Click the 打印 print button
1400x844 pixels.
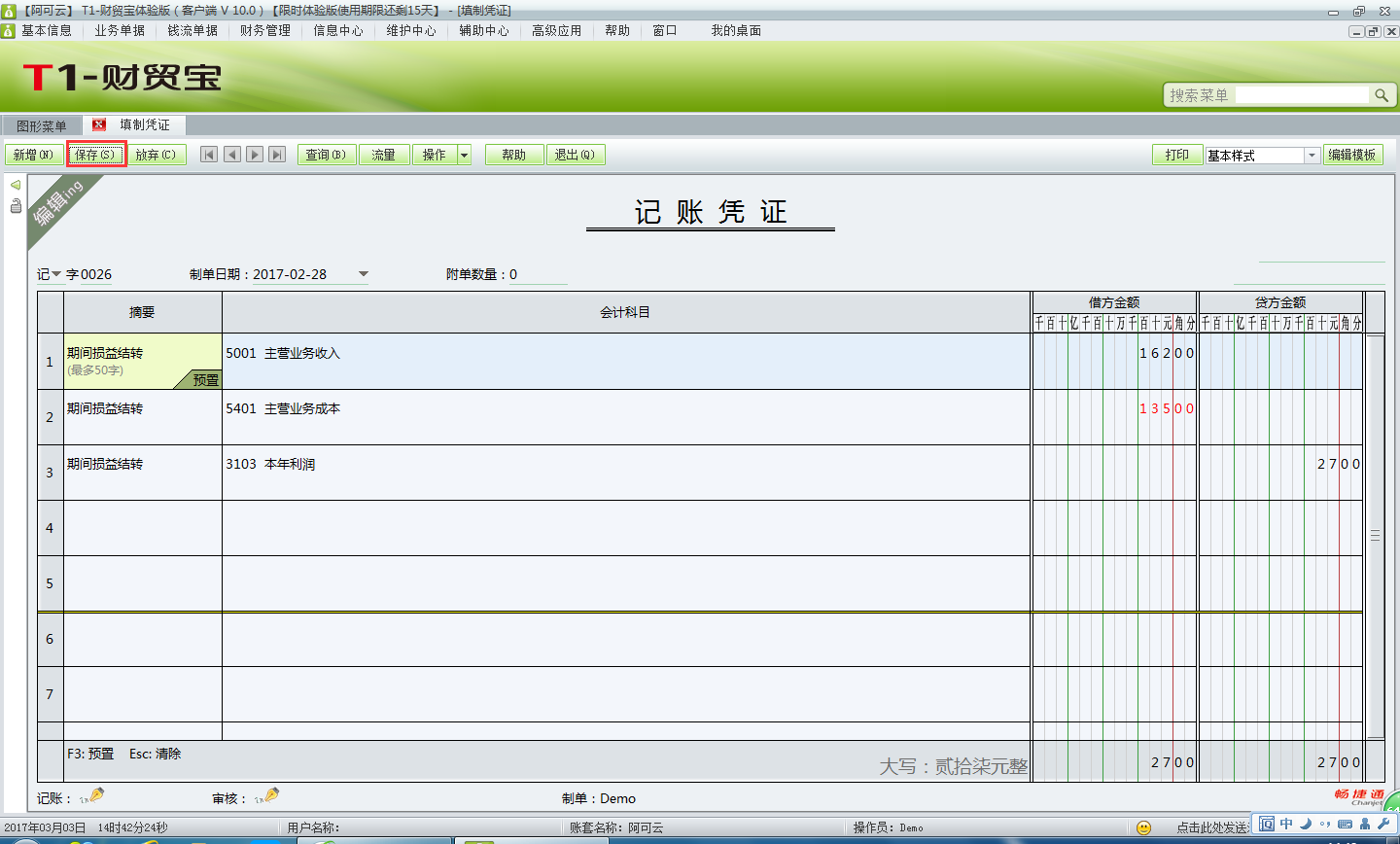coord(1177,154)
